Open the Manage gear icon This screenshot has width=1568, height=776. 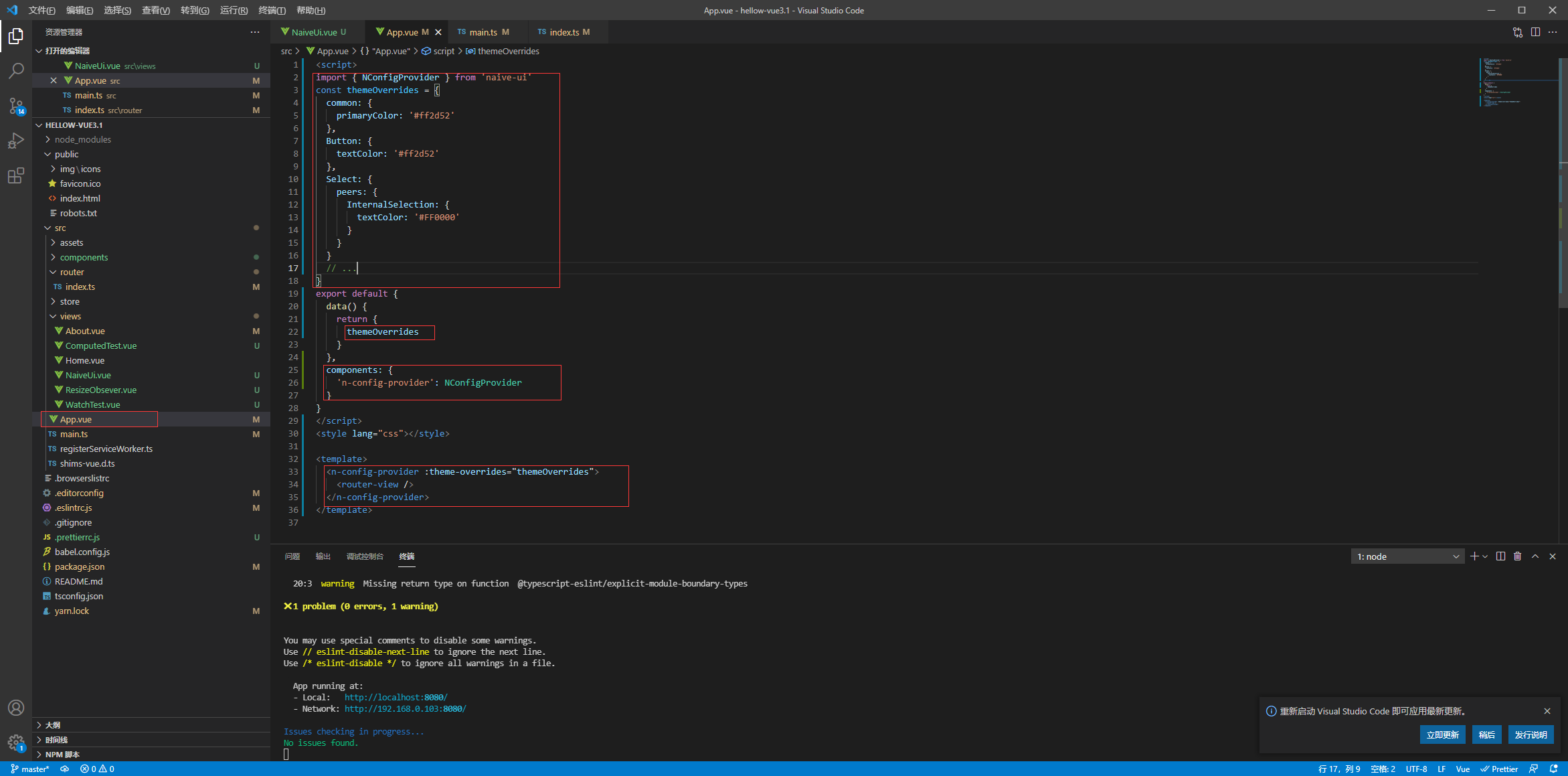coord(16,743)
